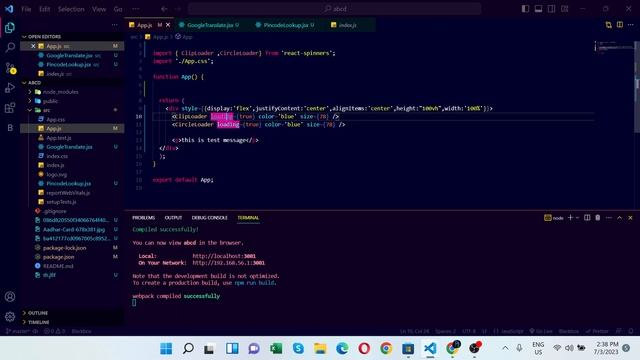This screenshot has width=640, height=360.
Task: Switch to the Problems panel tab
Action: tap(143, 218)
